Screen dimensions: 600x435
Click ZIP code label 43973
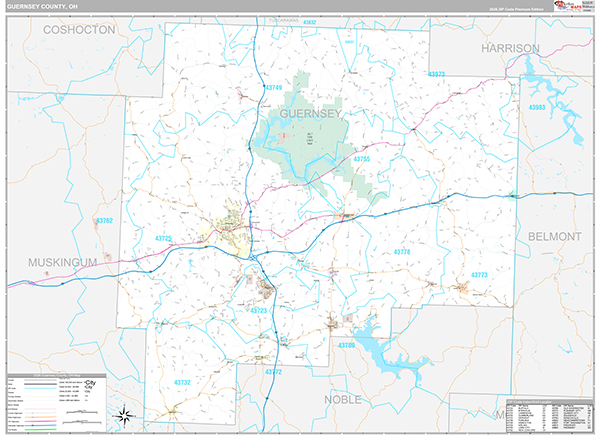click(436, 74)
